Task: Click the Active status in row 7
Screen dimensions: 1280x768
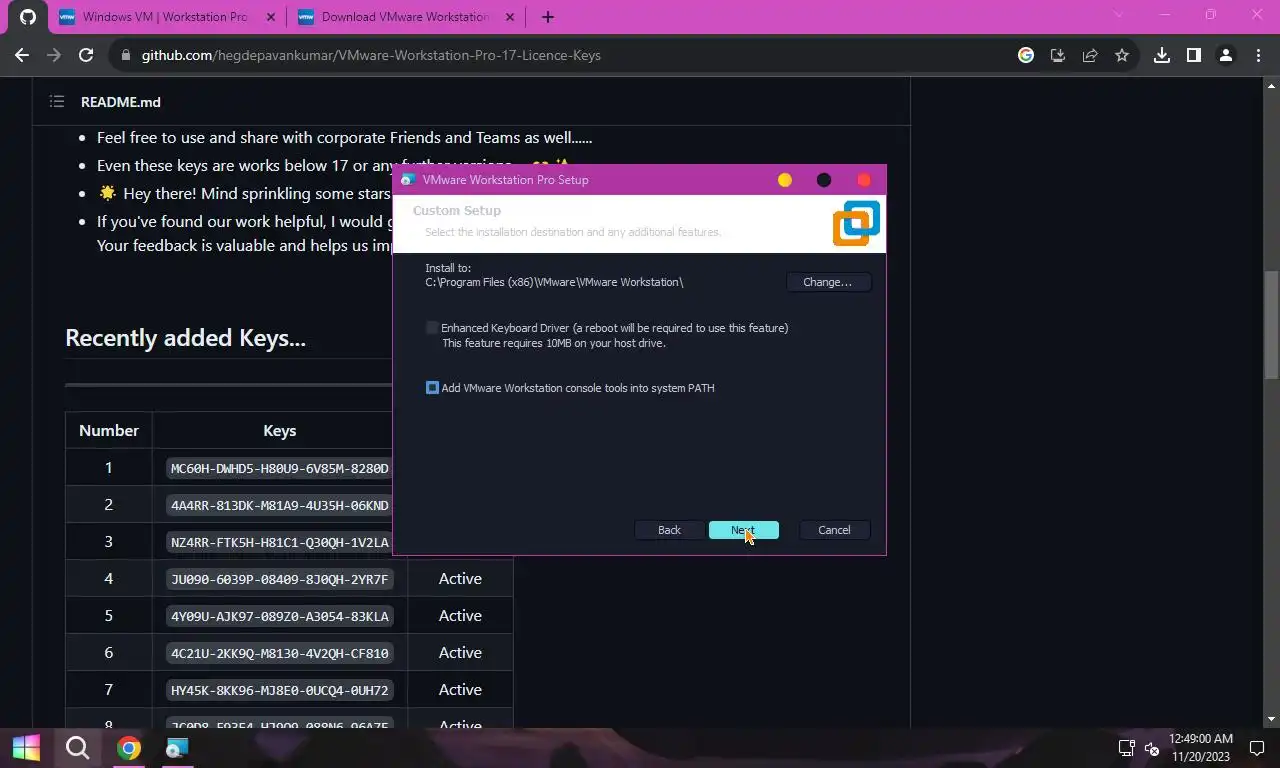Action: pos(460,690)
